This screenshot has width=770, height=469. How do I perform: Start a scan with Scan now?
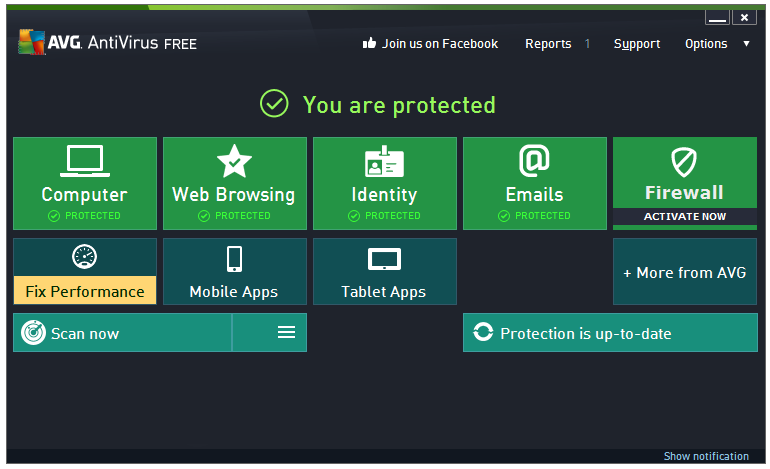(x=122, y=332)
